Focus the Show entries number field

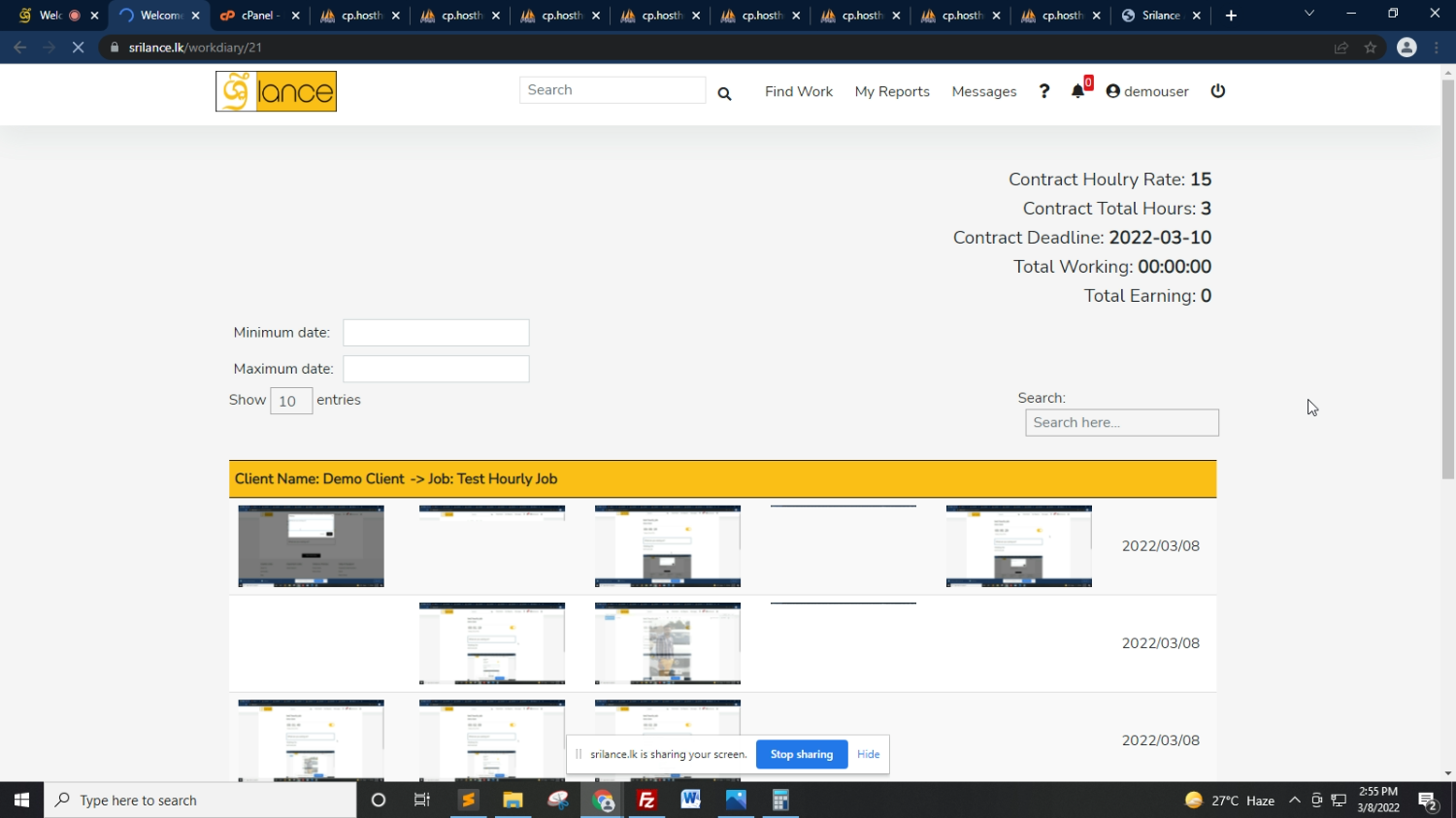coord(290,401)
